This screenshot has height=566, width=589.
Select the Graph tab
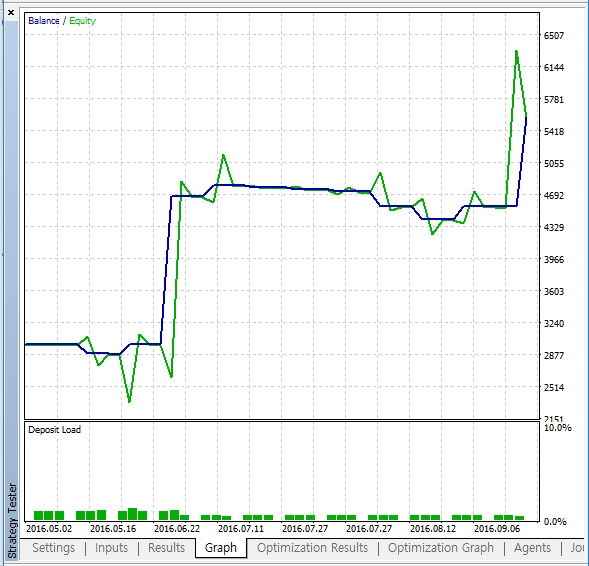tap(221, 548)
